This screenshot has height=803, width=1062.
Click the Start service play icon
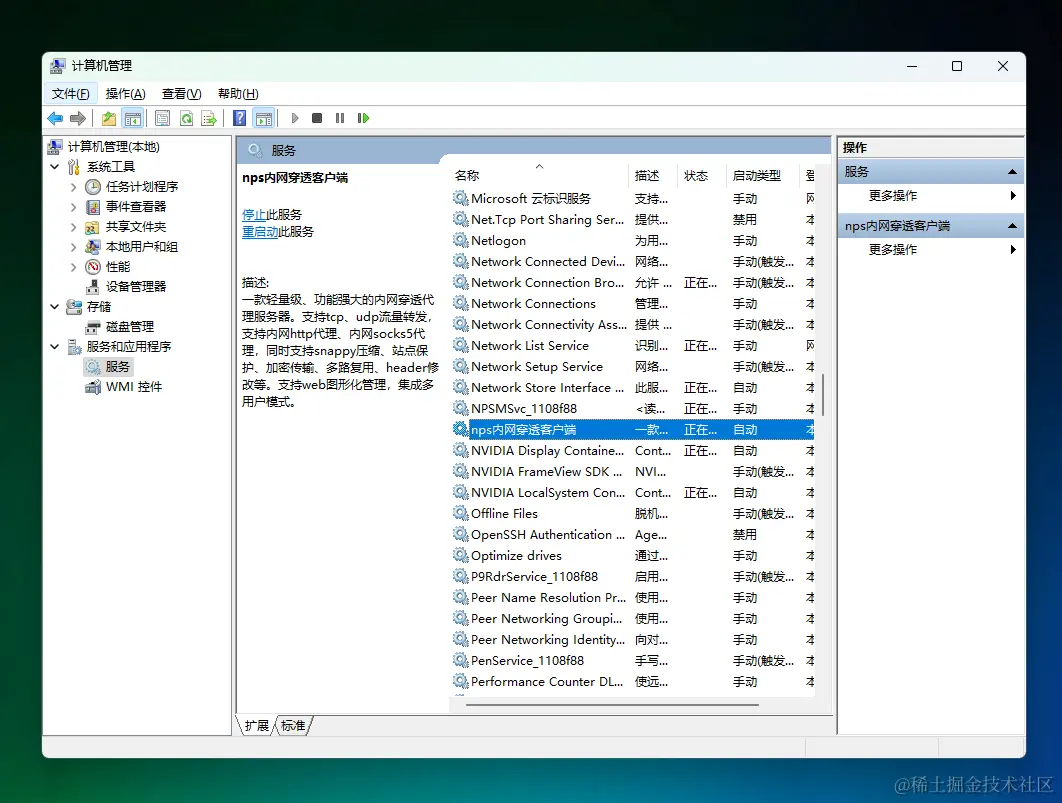coord(295,118)
